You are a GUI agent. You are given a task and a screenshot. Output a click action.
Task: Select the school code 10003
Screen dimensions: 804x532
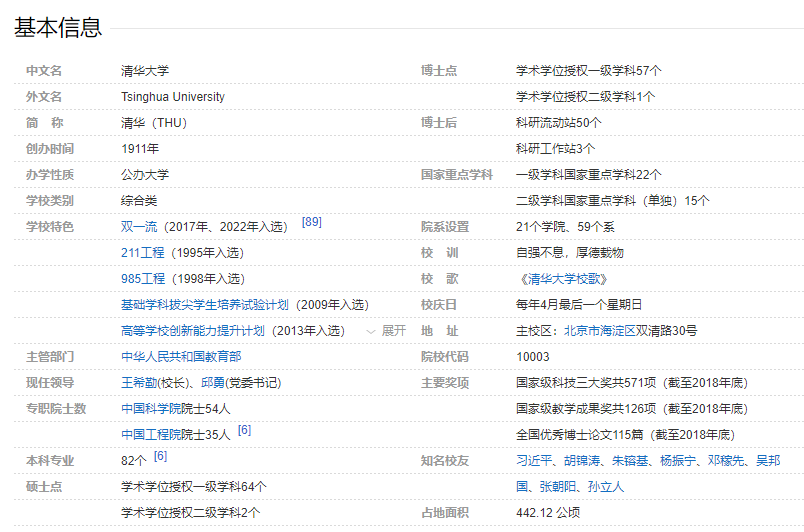(x=533, y=357)
